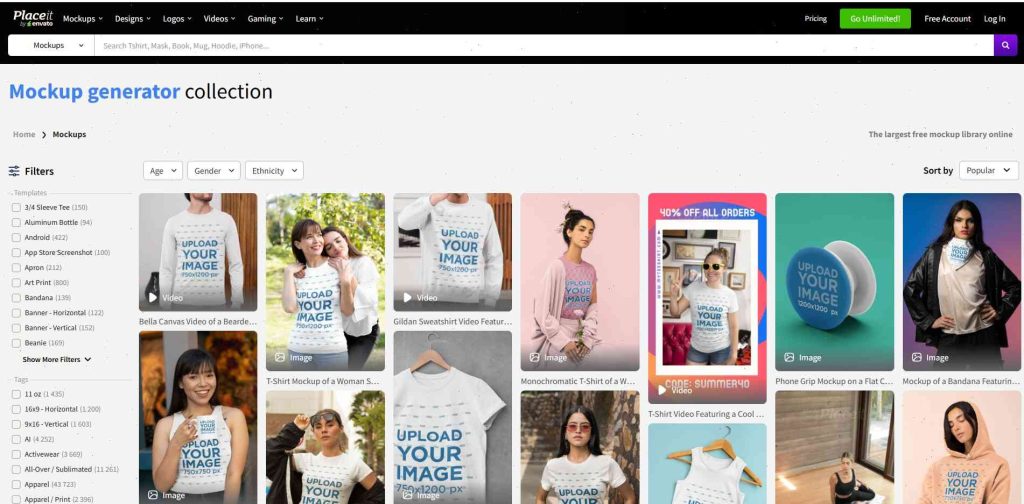1024x504 pixels.
Task: Open the Pricing link
Action: [816, 18]
